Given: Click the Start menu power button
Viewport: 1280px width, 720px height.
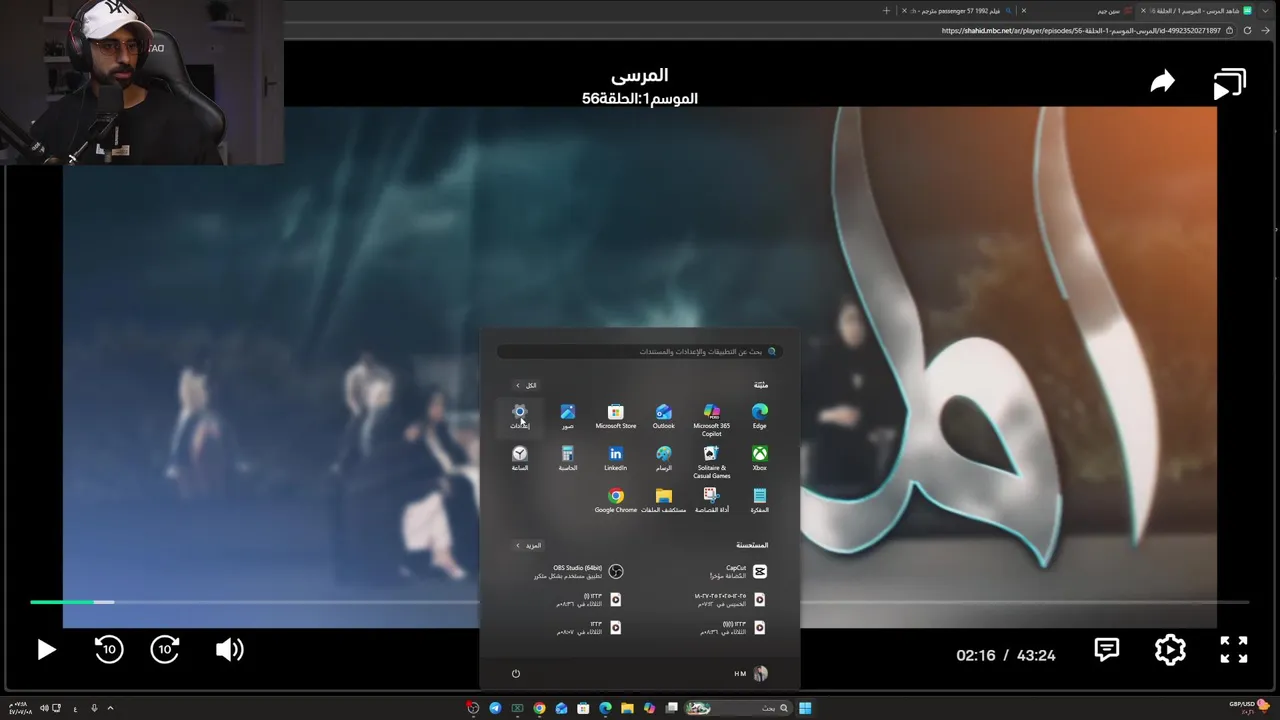Looking at the screenshot, I should point(516,673).
